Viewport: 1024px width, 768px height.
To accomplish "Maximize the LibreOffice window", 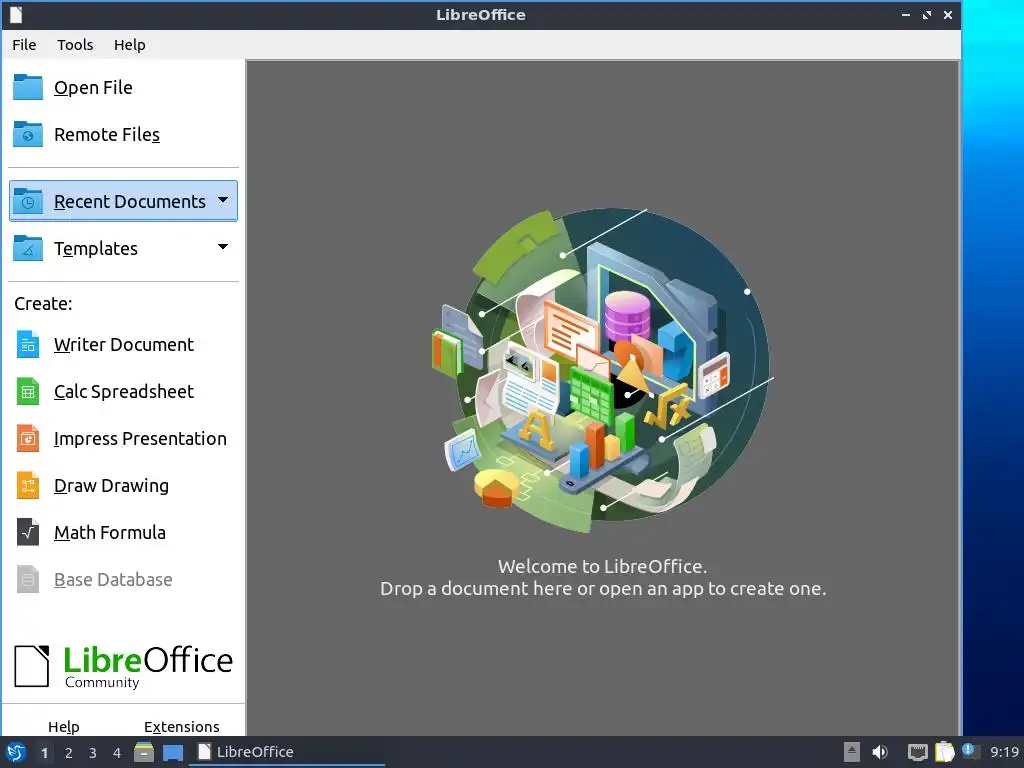I will tap(927, 14).
